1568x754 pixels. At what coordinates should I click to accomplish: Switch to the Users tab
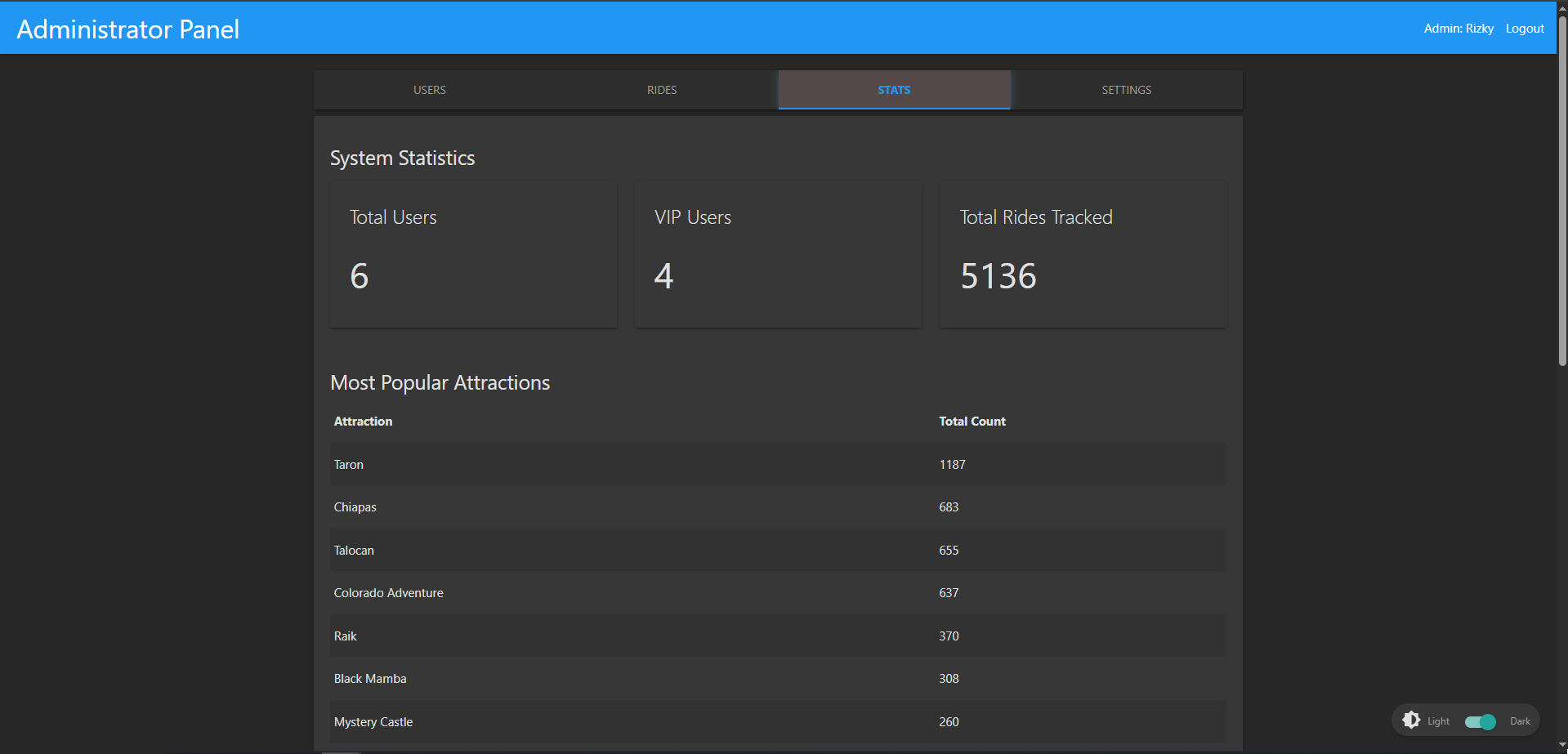(430, 90)
